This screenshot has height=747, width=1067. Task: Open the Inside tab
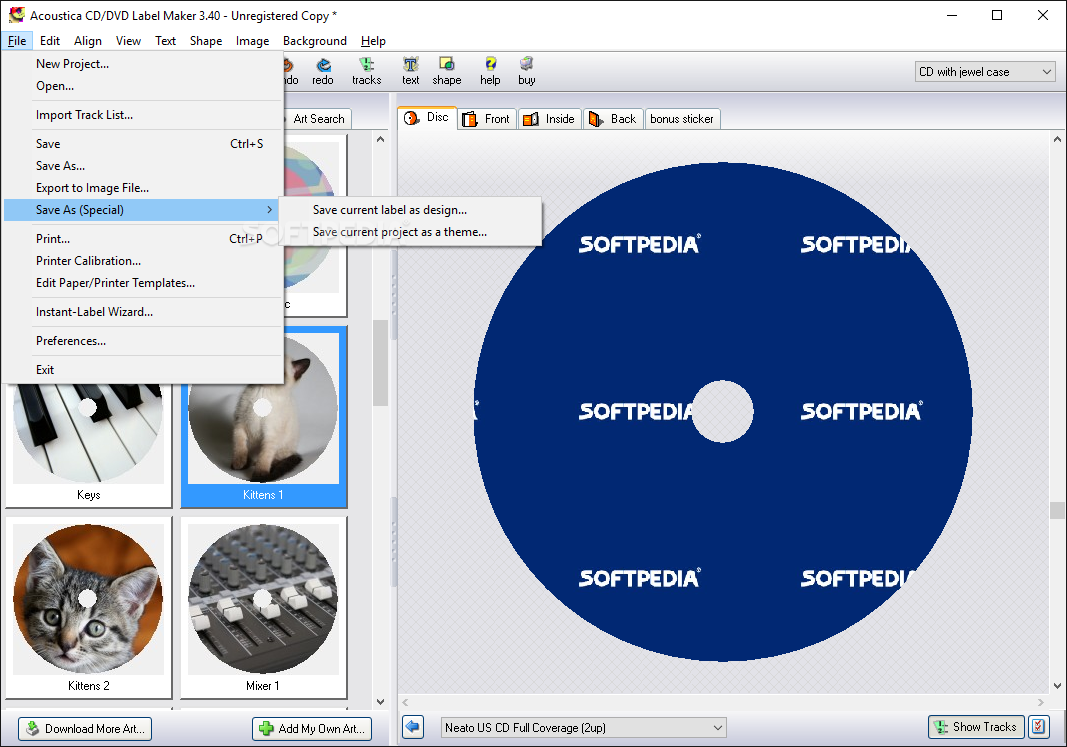pos(550,118)
